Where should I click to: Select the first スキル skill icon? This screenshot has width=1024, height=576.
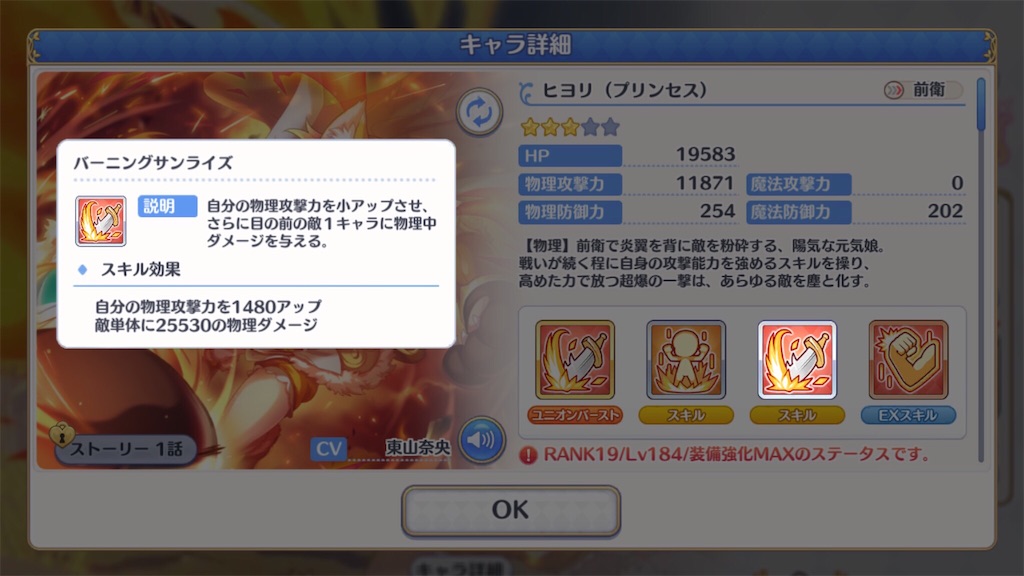[x=686, y=359]
